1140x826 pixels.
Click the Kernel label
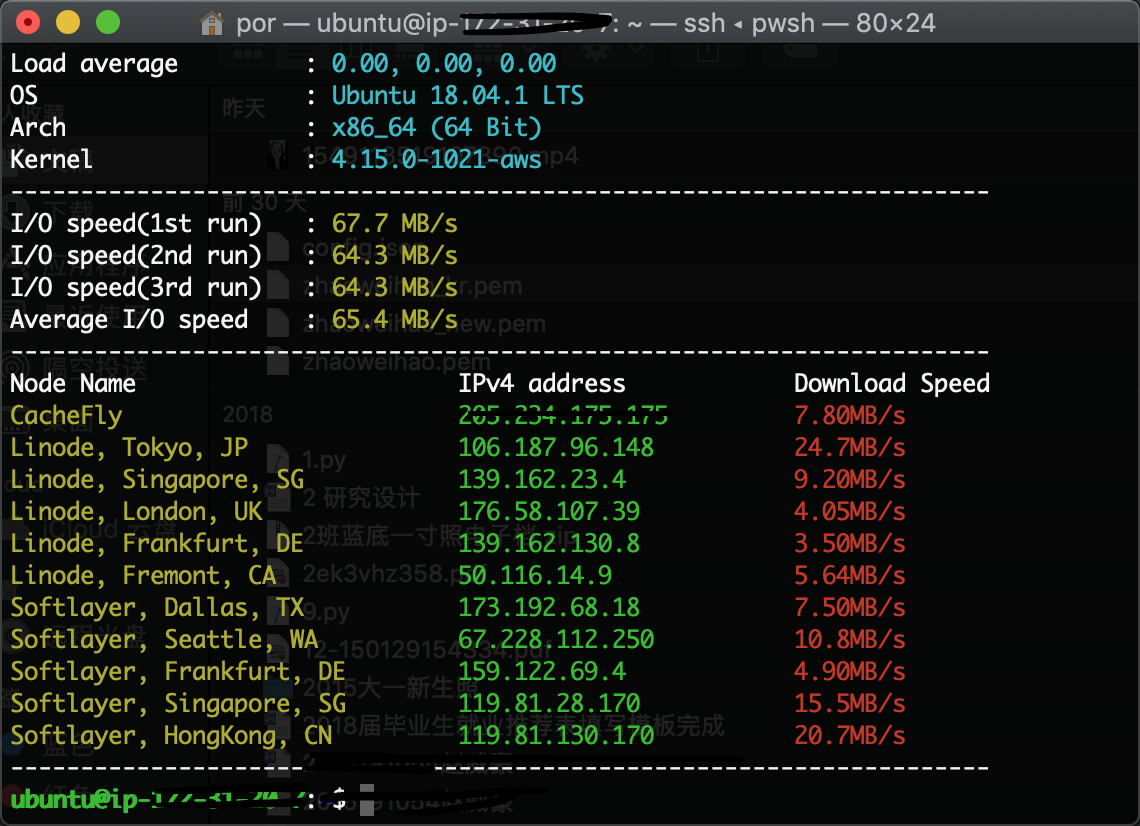(52, 160)
